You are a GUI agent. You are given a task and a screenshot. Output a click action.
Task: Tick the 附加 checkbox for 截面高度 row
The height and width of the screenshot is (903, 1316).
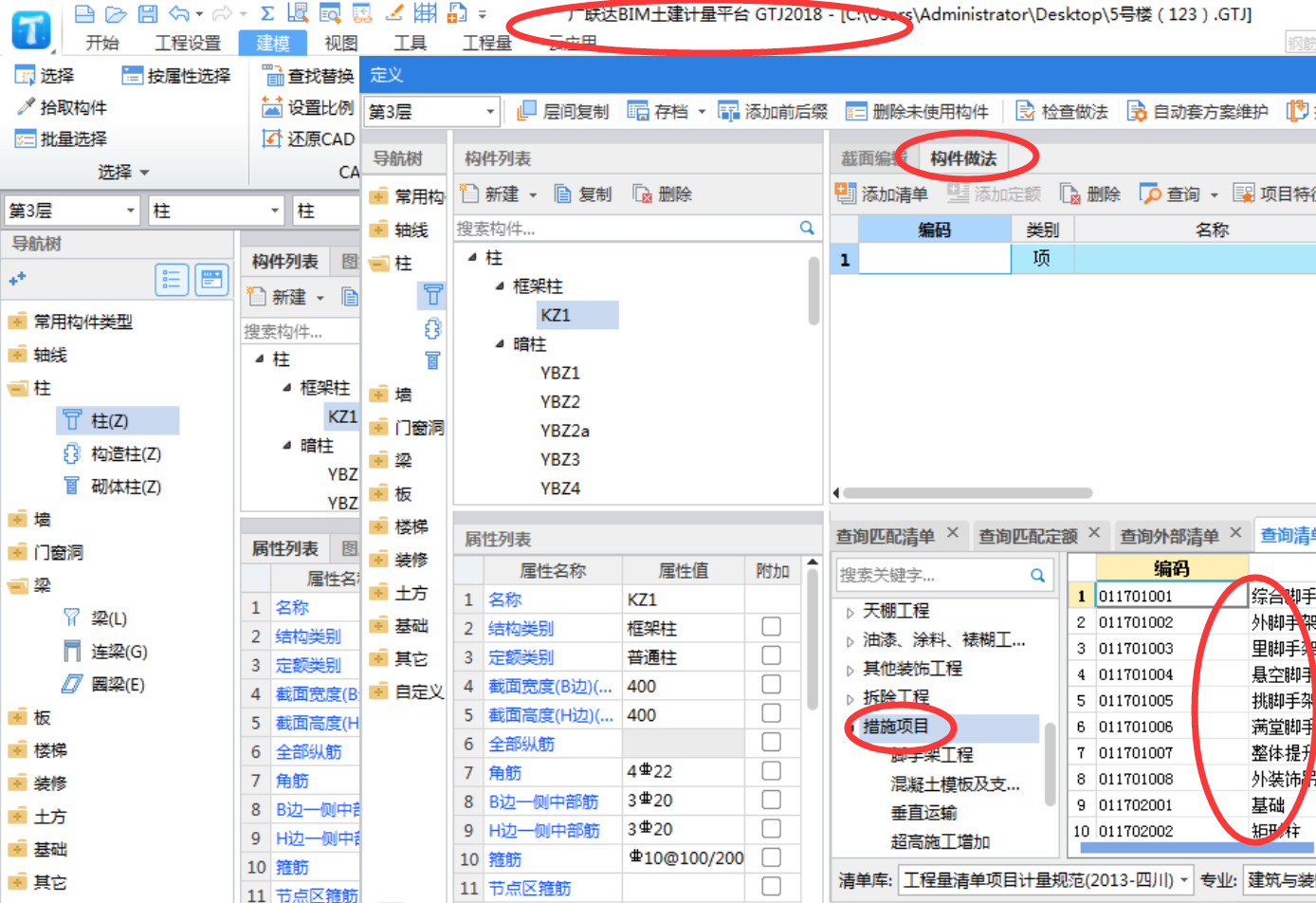click(772, 713)
